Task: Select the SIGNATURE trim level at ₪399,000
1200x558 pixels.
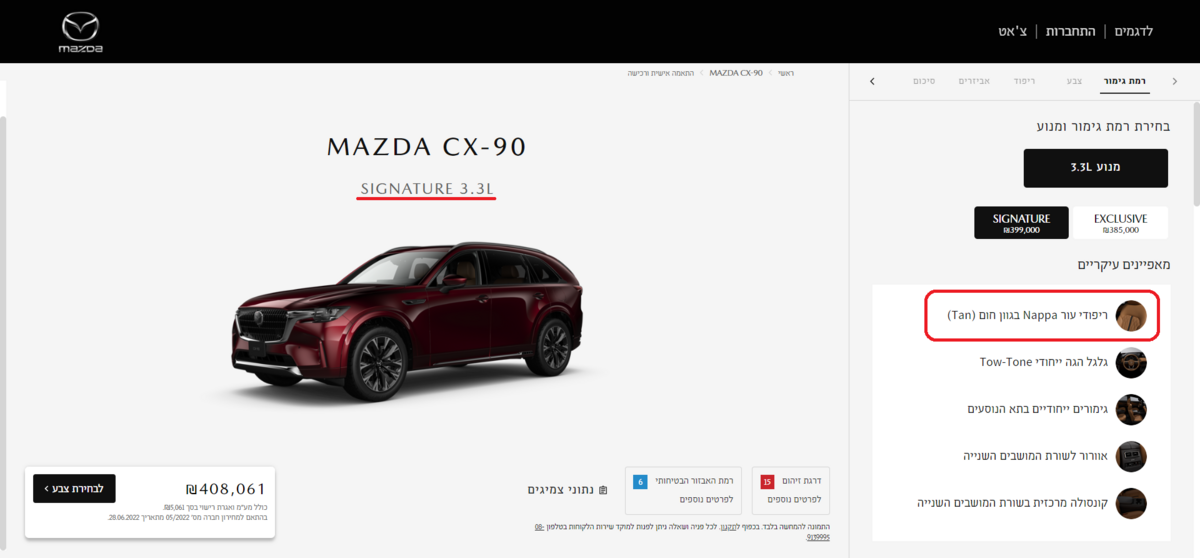Action: point(1021,223)
